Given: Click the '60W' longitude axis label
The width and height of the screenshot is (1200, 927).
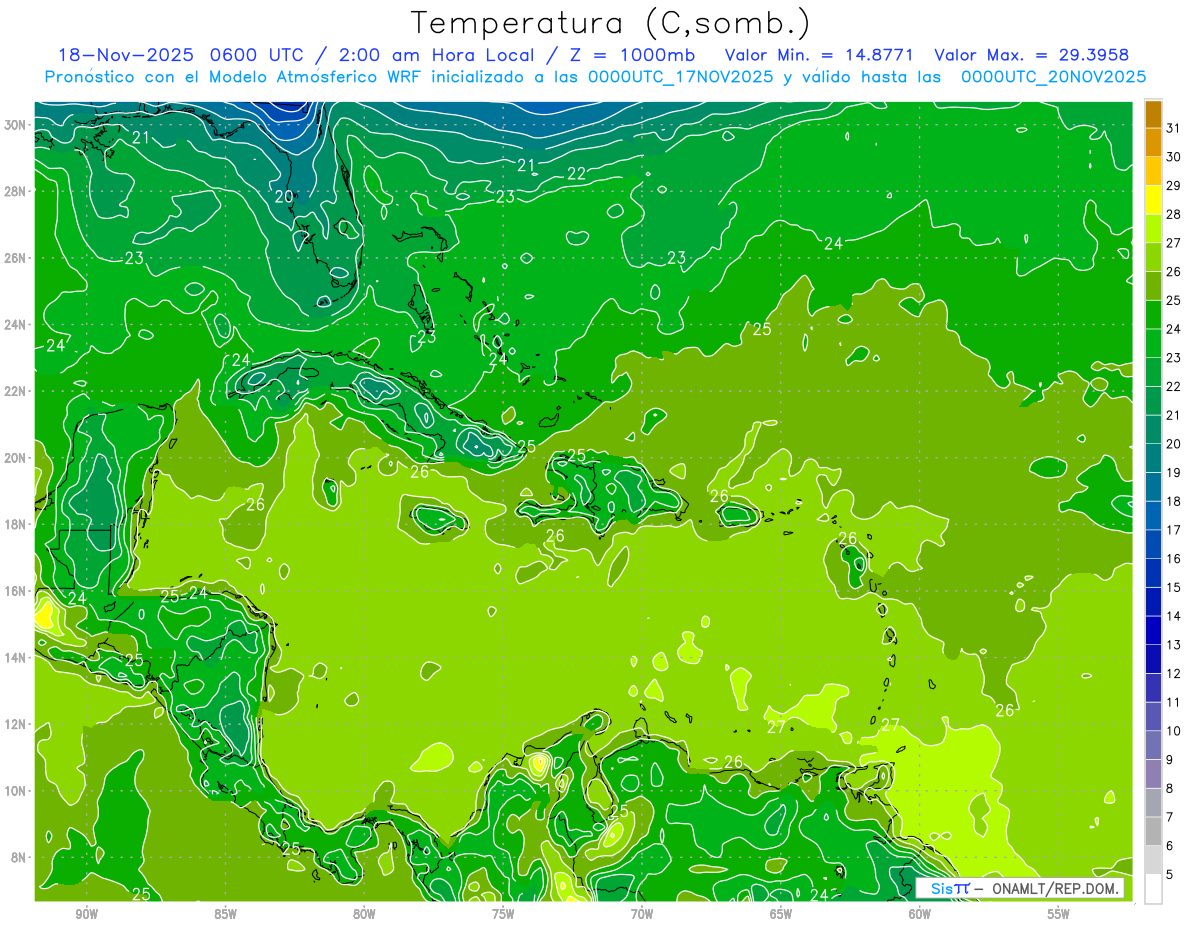Looking at the screenshot, I should pyautogui.click(x=920, y=914).
